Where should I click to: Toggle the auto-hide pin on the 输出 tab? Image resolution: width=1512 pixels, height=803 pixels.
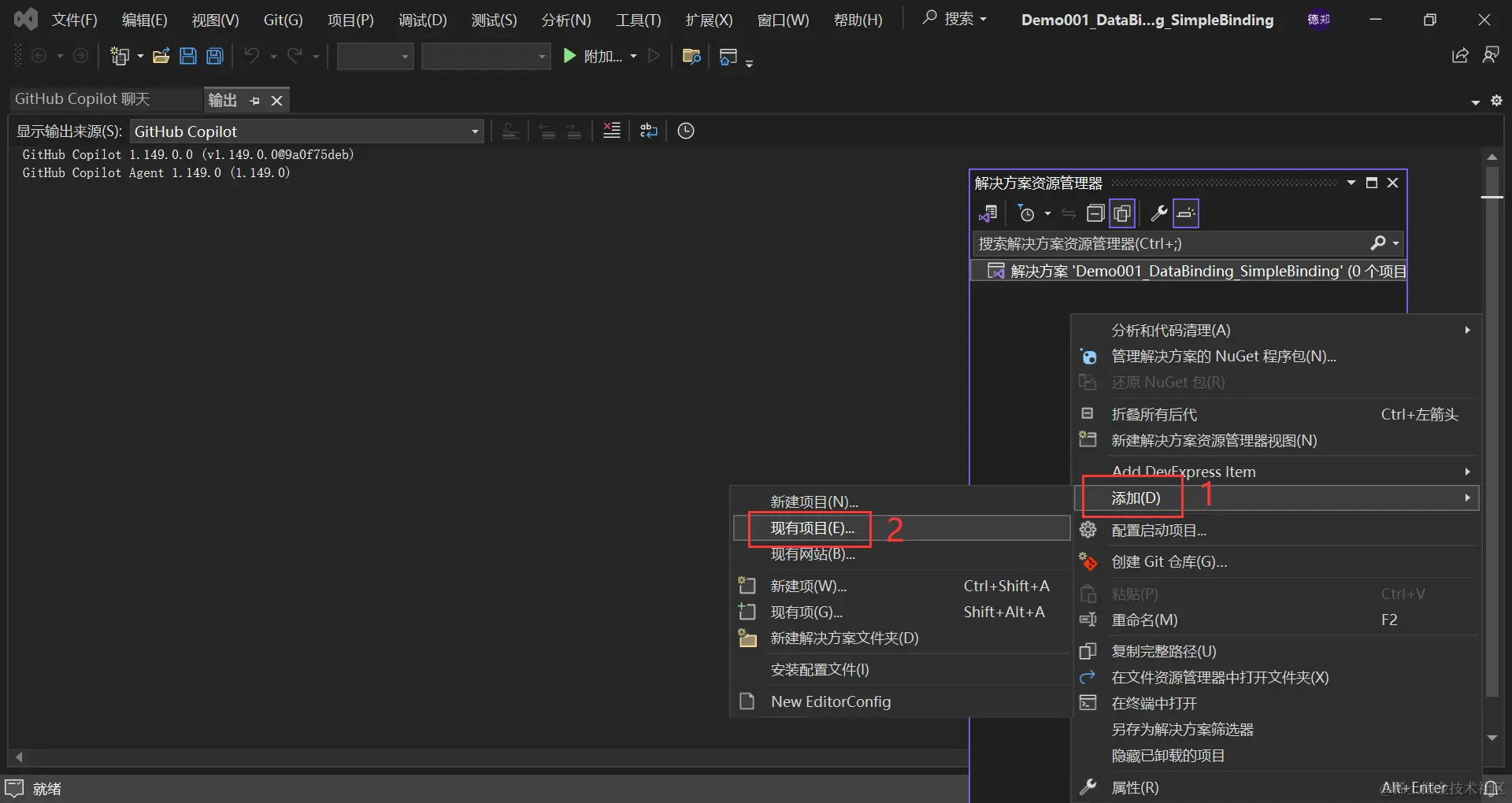tap(254, 101)
